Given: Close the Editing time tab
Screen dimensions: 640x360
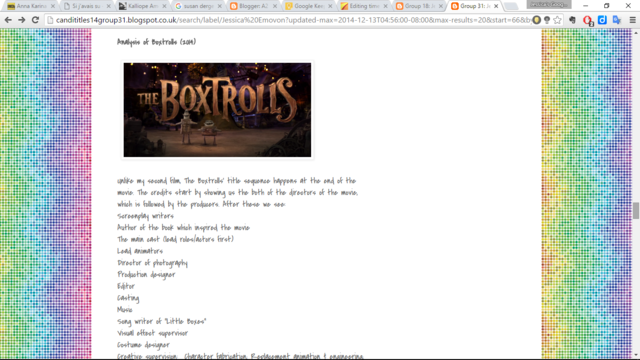Looking at the screenshot, I should (x=385, y=6).
